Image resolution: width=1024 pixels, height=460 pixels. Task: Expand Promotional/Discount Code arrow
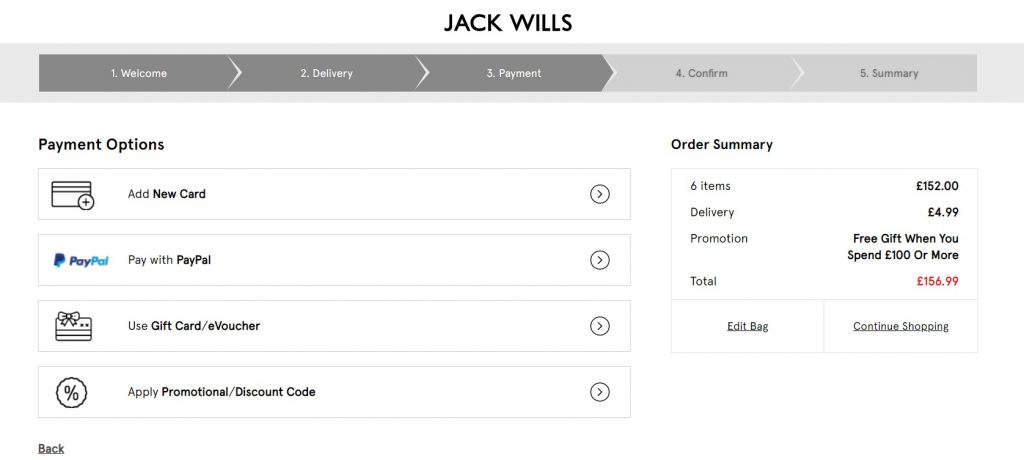pyautogui.click(x=599, y=392)
